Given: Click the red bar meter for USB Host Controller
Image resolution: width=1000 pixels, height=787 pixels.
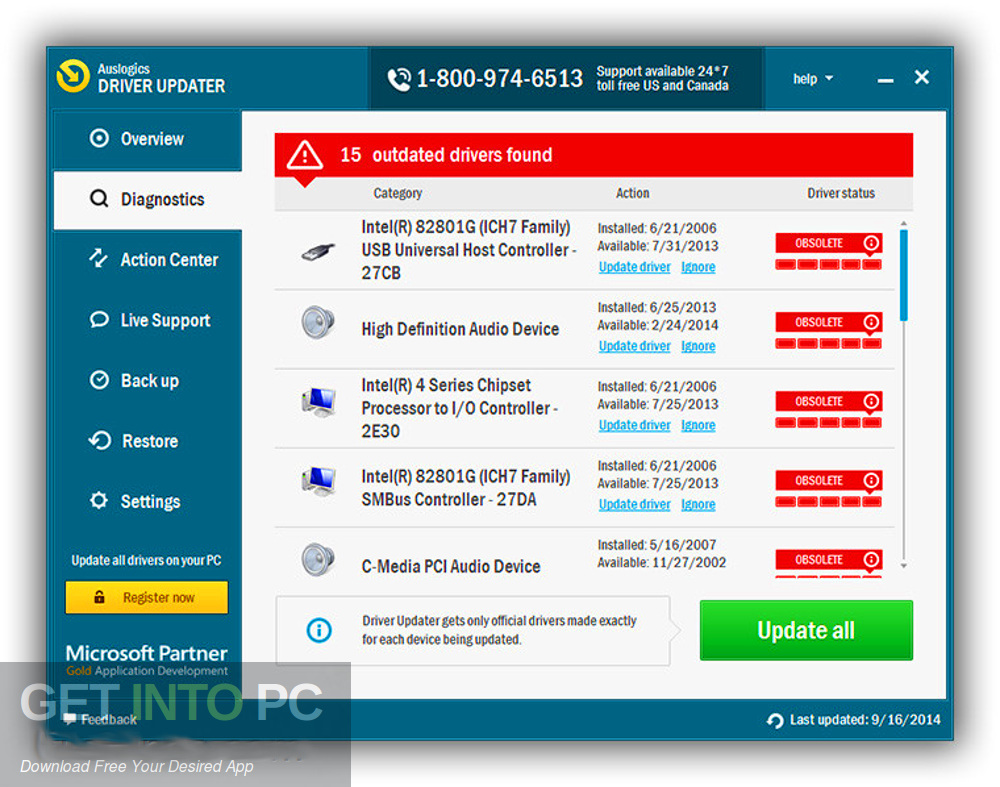Looking at the screenshot, I should tap(828, 265).
